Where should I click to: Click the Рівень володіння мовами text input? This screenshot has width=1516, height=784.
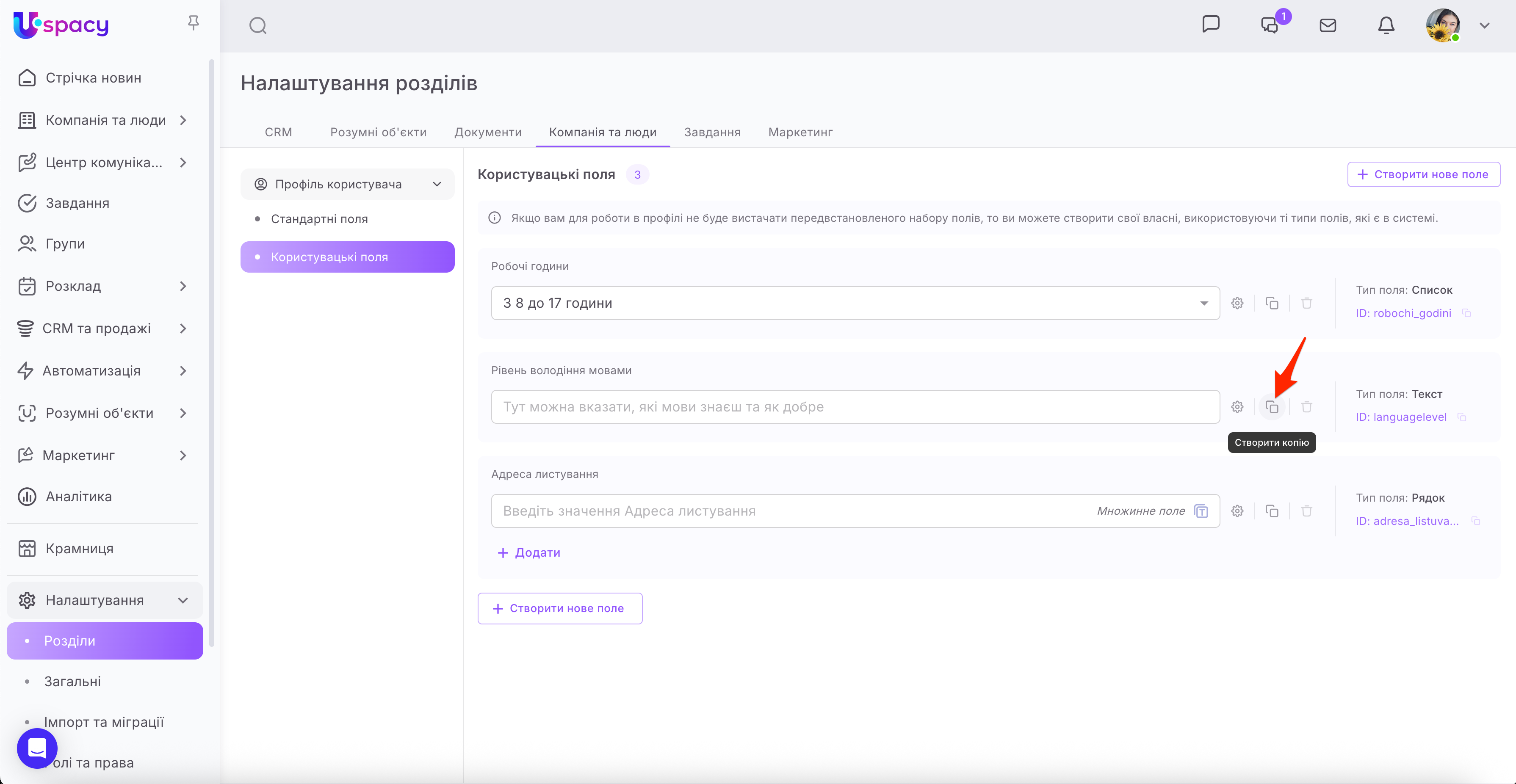click(x=855, y=407)
